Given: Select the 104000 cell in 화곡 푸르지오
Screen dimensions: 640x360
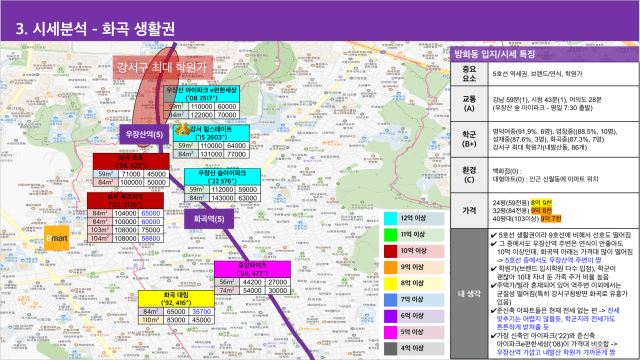Looking at the screenshot, I should [125, 213].
